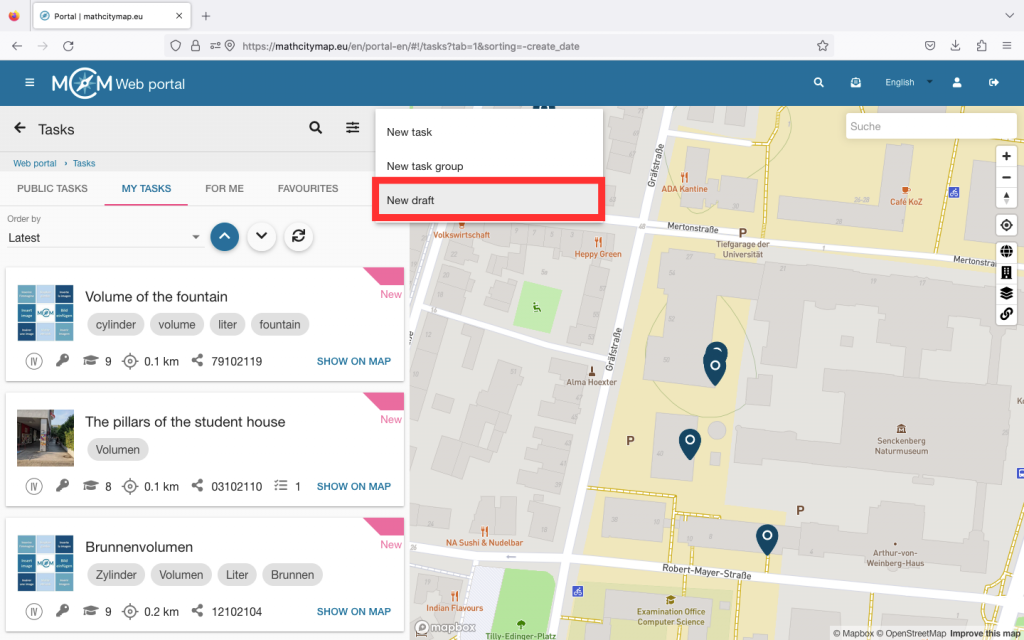Viewport: 1024px width, 640px height.
Task: Sort descending with the down arrow button
Action: (x=261, y=236)
